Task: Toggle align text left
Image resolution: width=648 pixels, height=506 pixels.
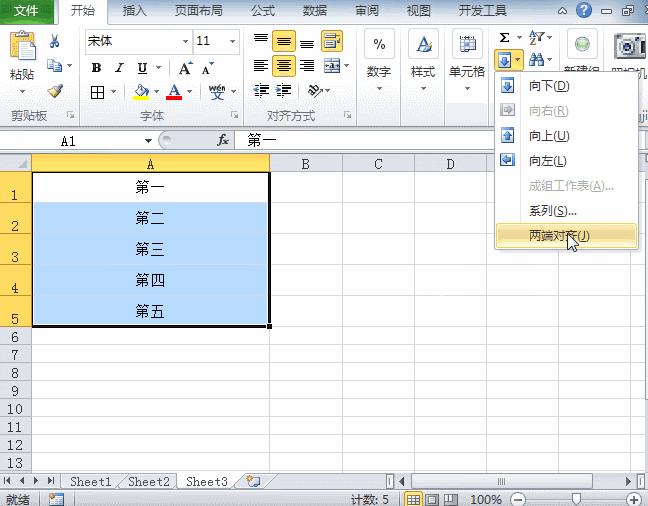Action: point(261,66)
